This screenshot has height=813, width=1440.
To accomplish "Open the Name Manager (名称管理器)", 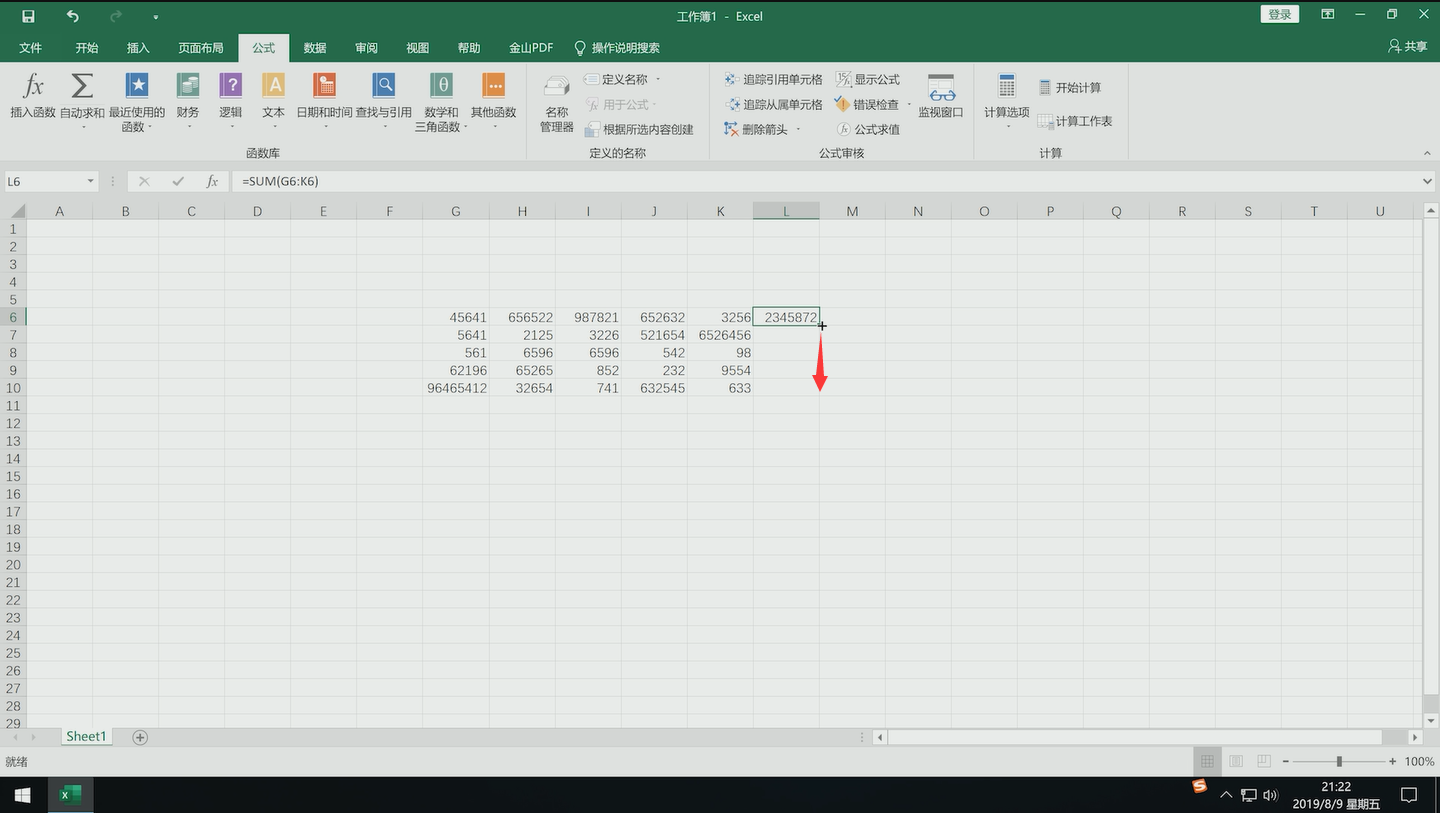I will coord(557,103).
